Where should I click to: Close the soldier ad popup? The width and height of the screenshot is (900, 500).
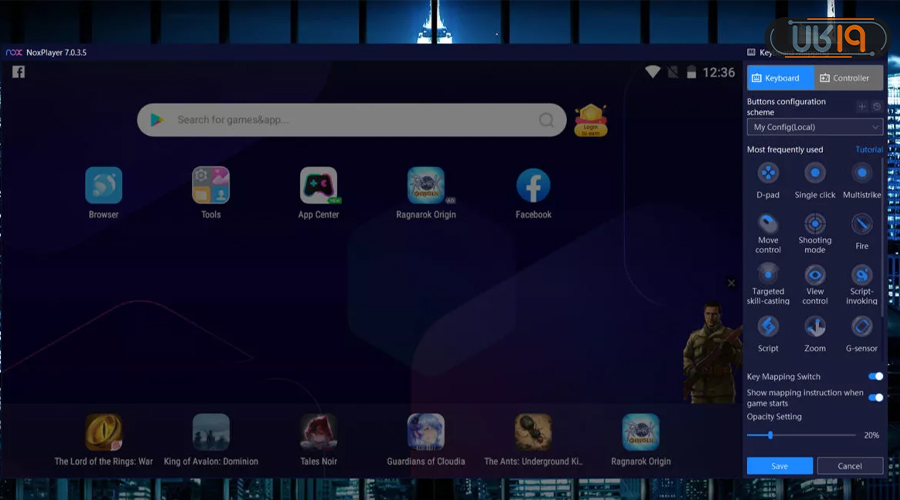coord(731,283)
